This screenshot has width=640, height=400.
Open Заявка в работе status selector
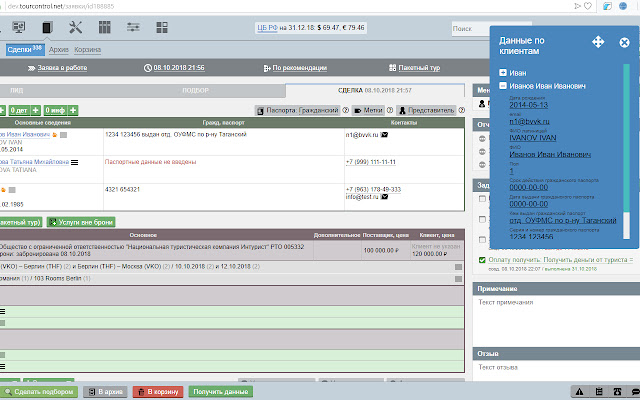click(x=62, y=68)
